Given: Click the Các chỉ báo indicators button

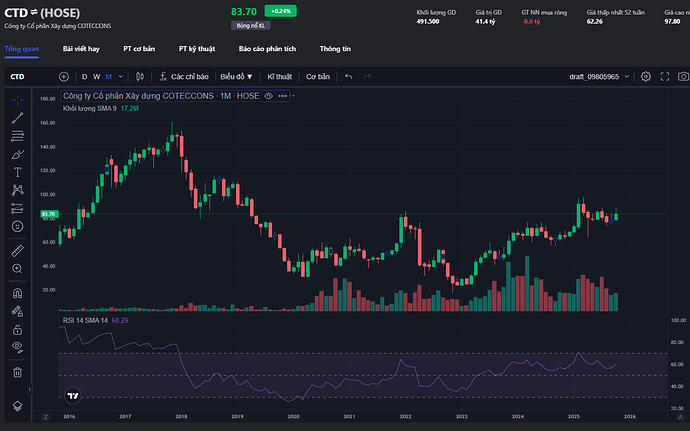Looking at the screenshot, I should pos(184,76).
